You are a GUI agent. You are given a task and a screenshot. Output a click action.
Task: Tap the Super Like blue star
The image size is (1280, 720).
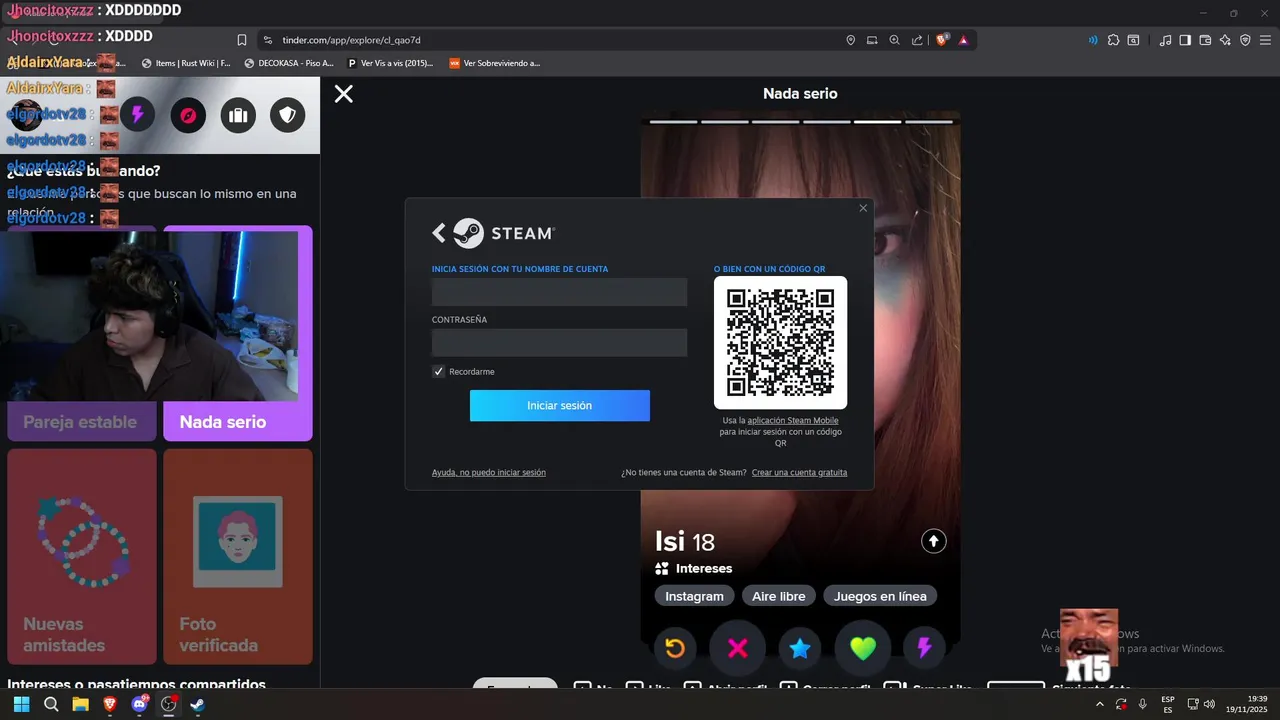coord(800,648)
